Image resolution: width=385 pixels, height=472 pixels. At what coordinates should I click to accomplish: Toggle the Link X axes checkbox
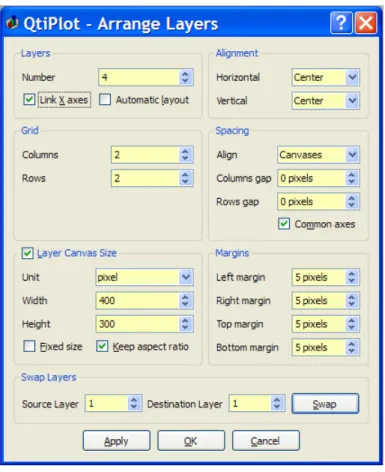click(29, 99)
